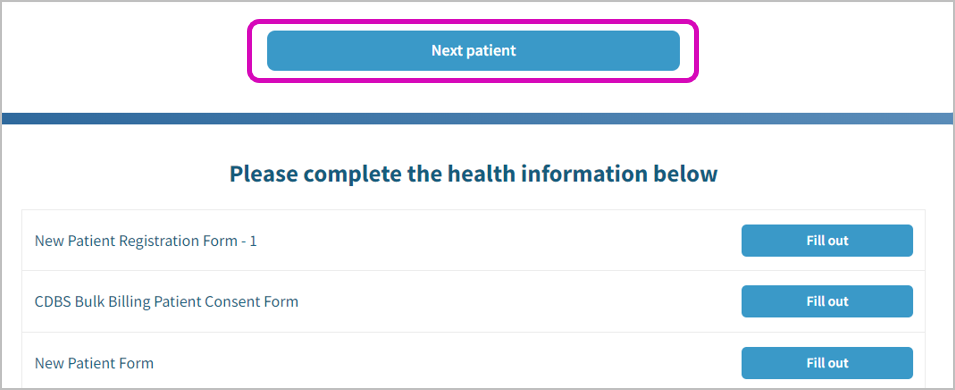Viewport: 955px width, 390px height.
Task: Select the New Patient Registration Form - 1 label
Action: pyautogui.click(x=146, y=241)
